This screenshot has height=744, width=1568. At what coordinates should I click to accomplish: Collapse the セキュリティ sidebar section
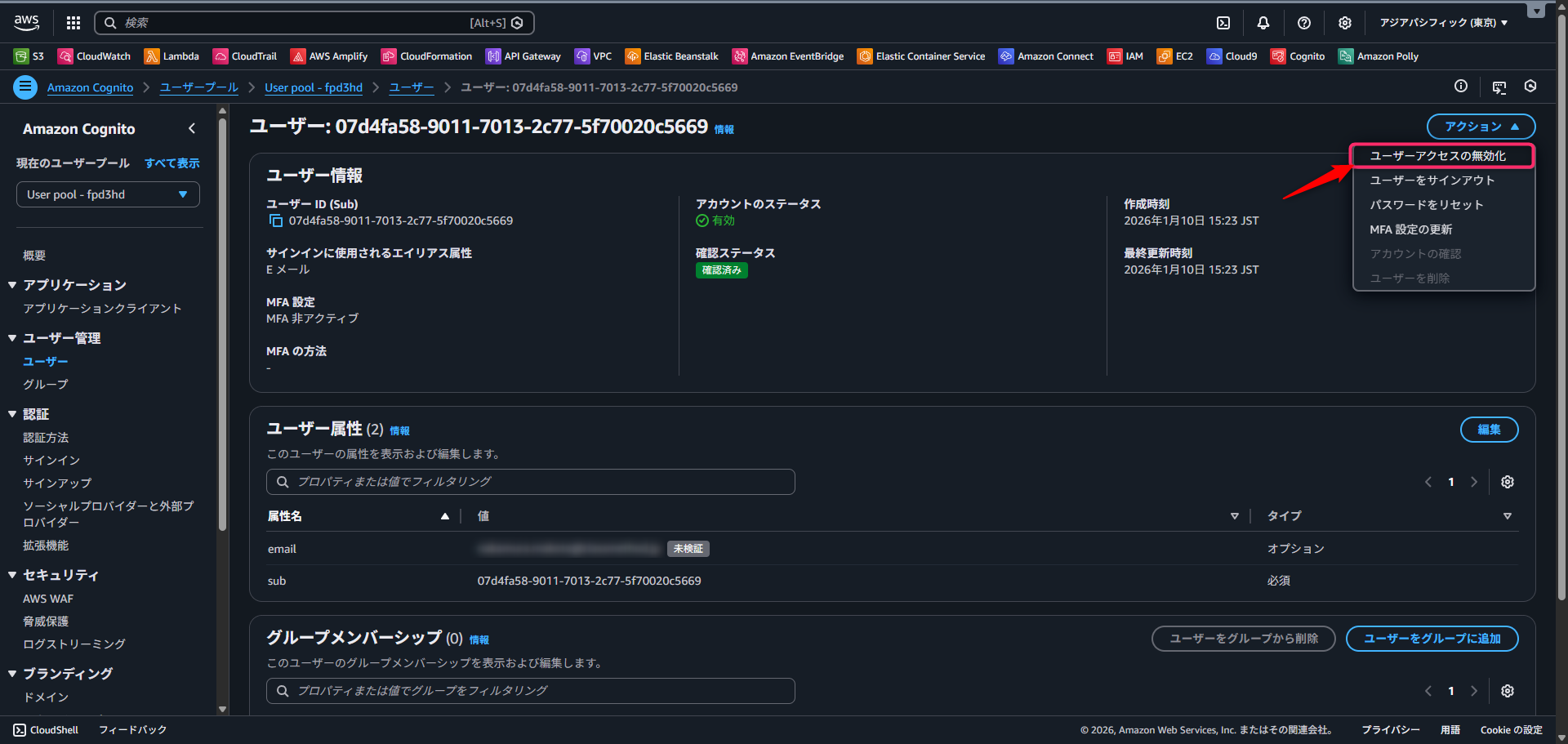pos(12,575)
